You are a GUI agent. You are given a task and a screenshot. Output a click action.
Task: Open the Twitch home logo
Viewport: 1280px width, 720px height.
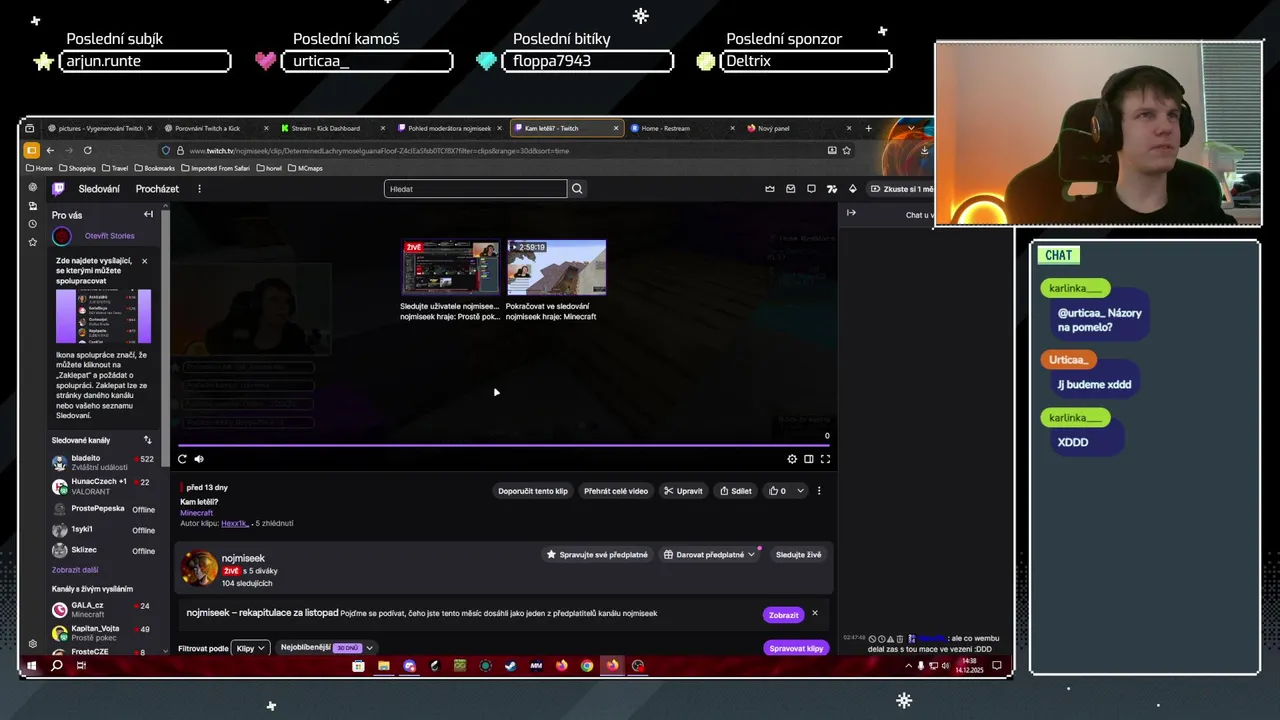click(59, 188)
